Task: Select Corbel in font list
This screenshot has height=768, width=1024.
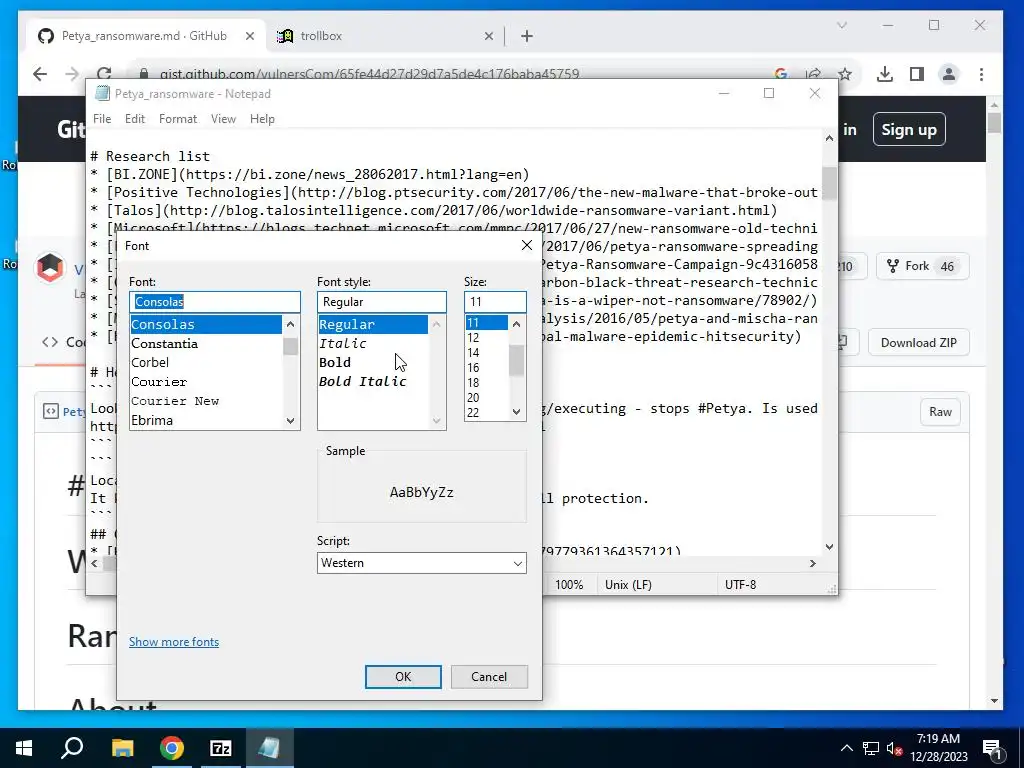Action: 206,362
